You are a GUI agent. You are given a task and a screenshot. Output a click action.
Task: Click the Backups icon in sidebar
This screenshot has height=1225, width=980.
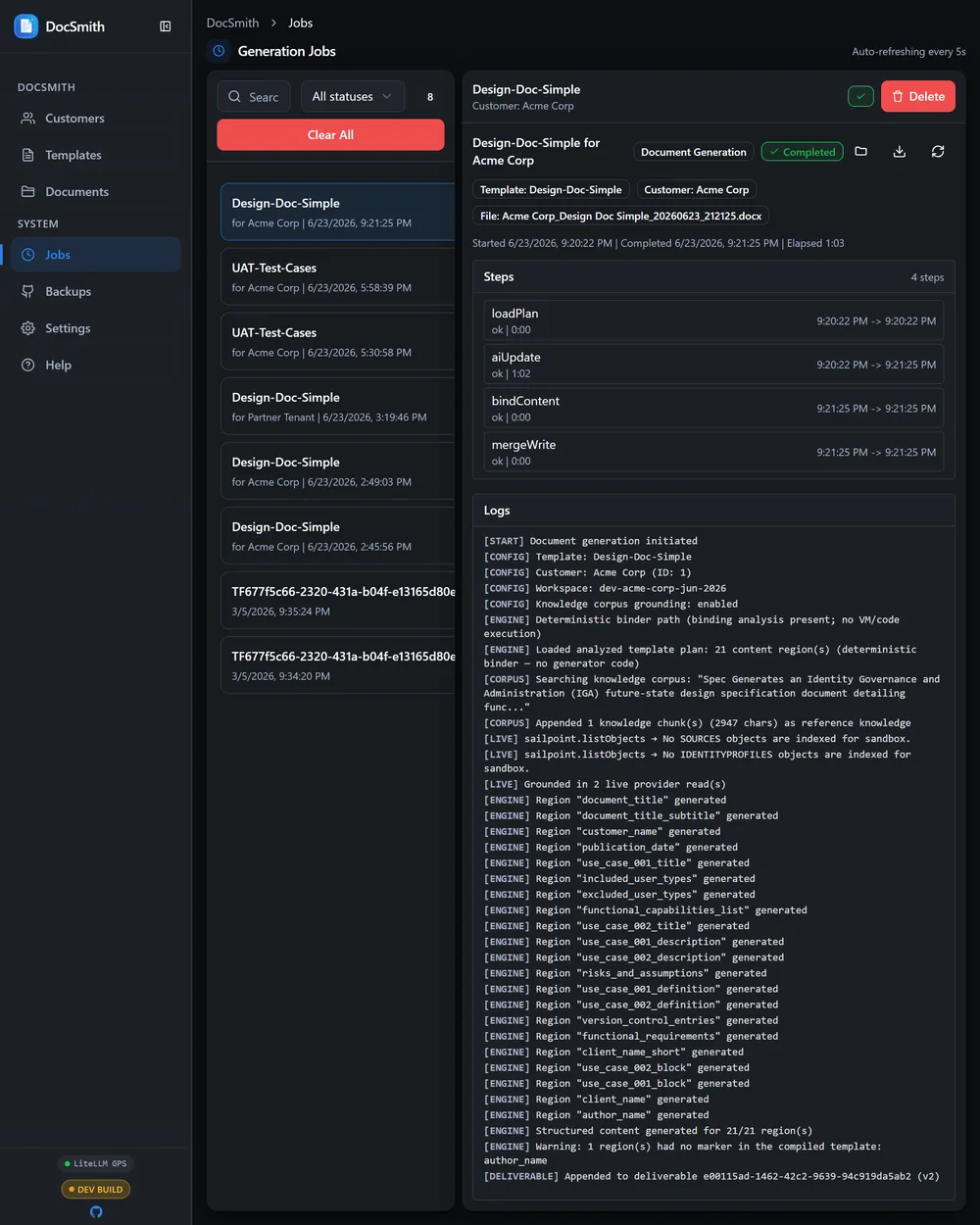(x=28, y=292)
